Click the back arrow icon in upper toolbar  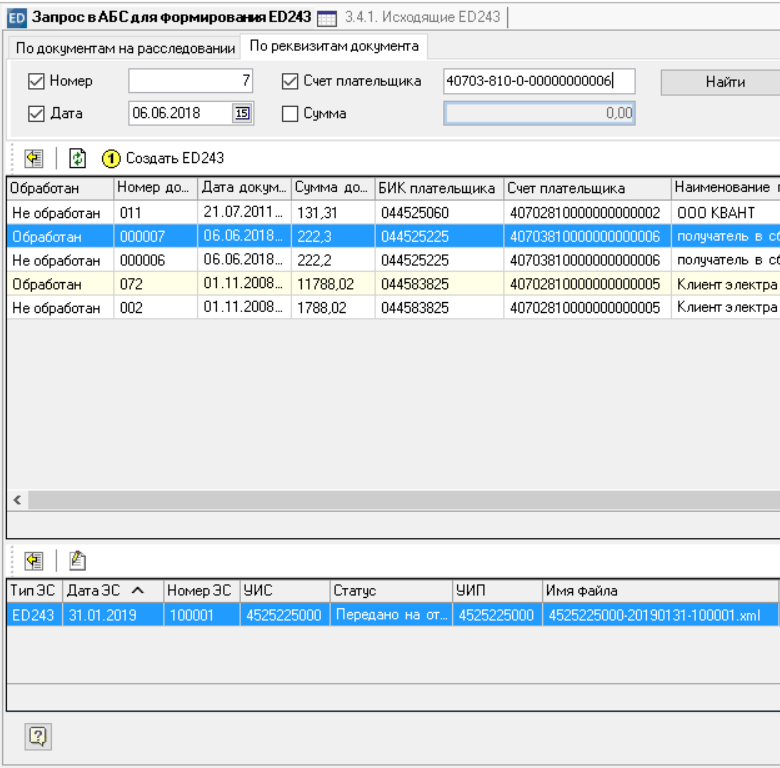click(34, 158)
